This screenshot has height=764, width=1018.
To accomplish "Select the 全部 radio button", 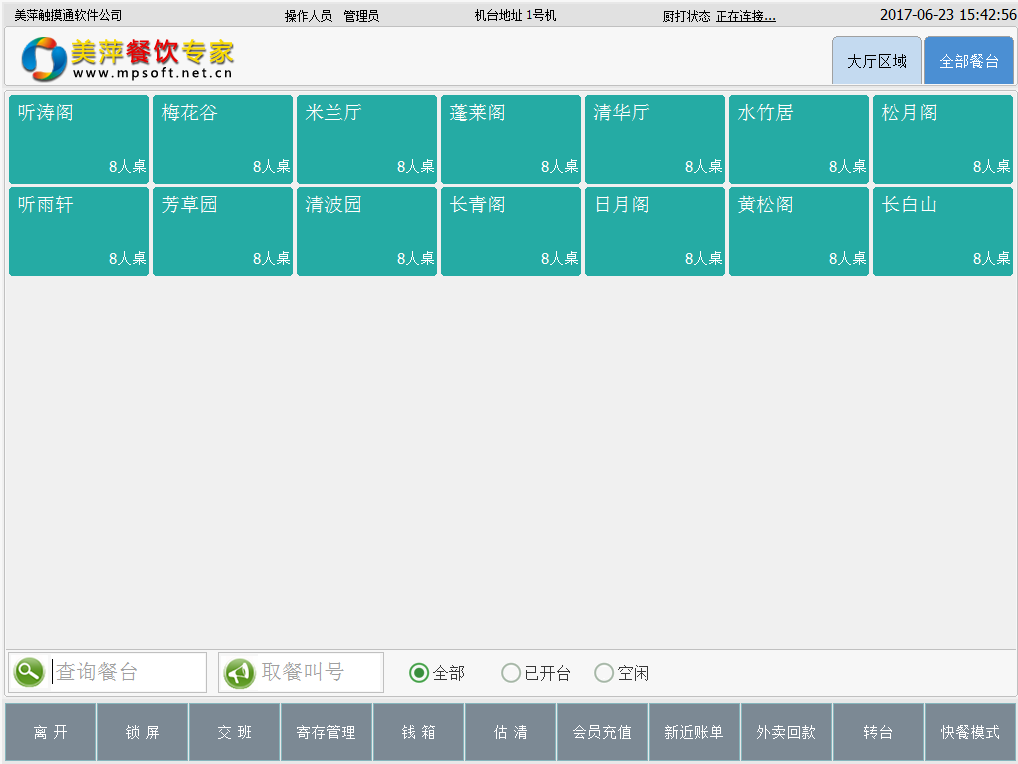I will coord(420,673).
